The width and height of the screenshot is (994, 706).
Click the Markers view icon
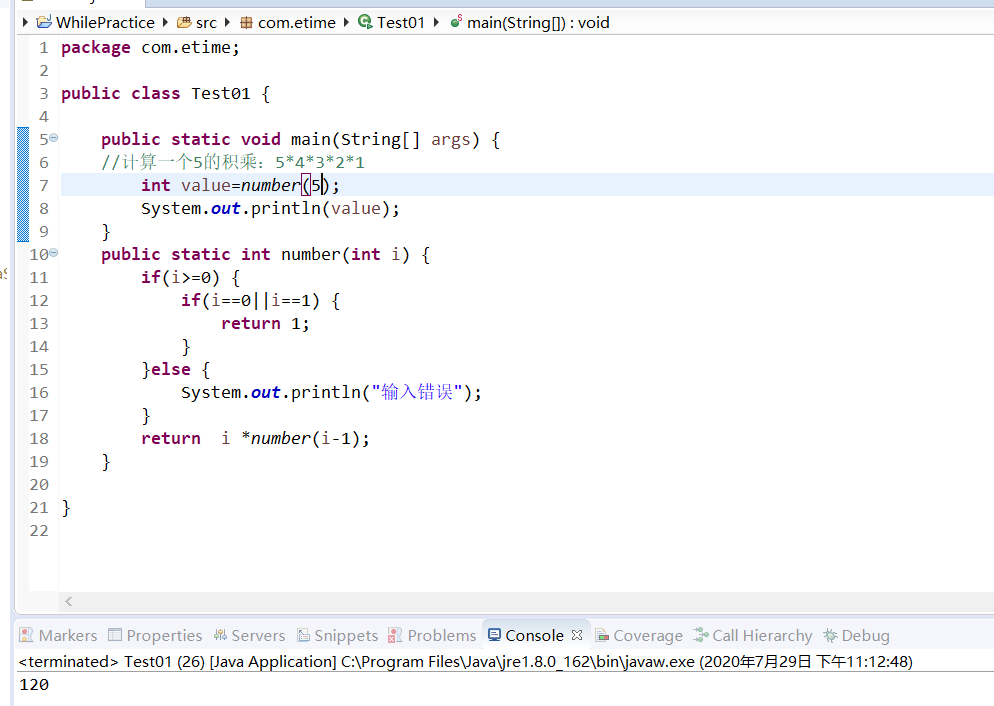coord(26,635)
